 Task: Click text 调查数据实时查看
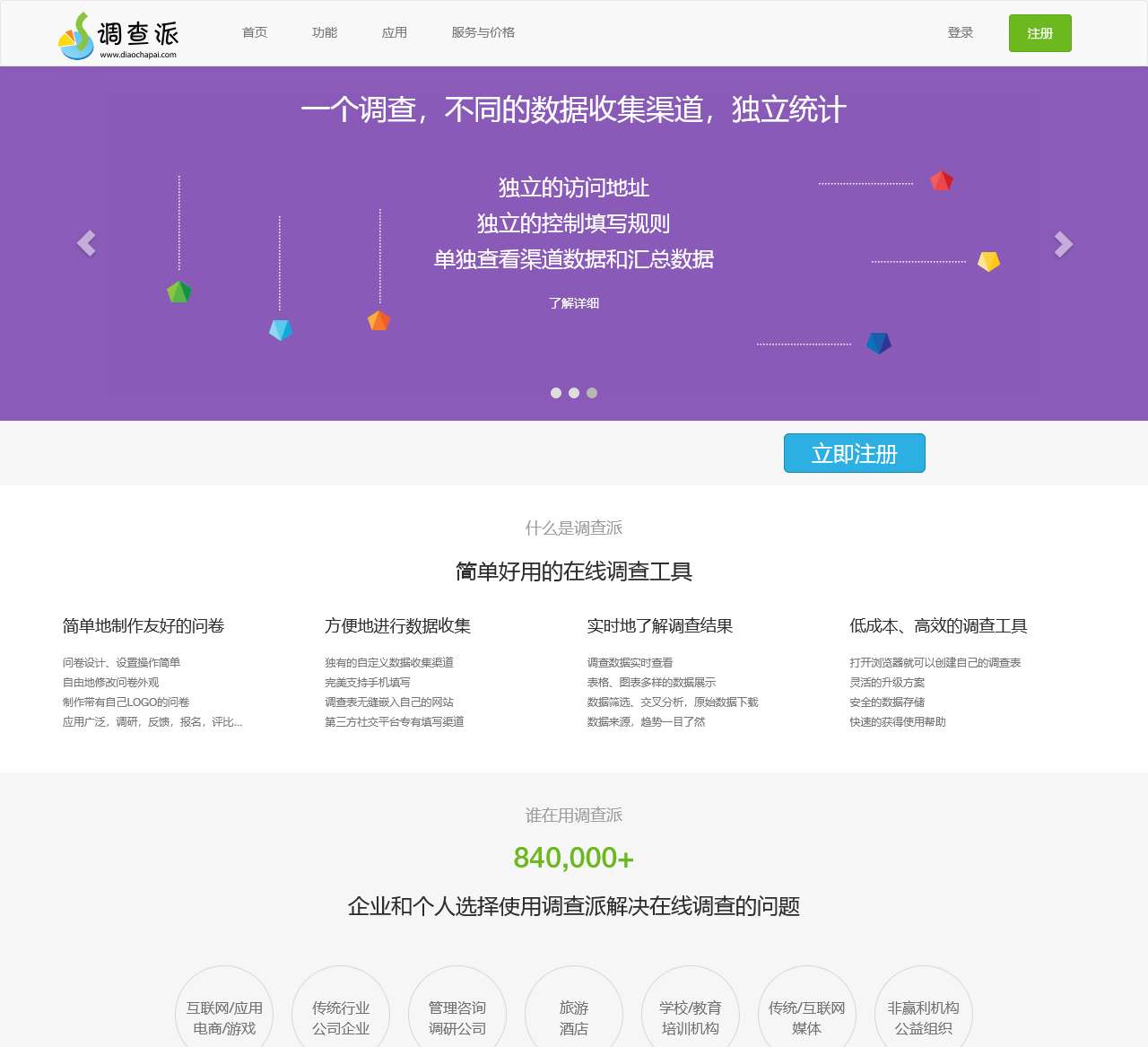pos(630,663)
